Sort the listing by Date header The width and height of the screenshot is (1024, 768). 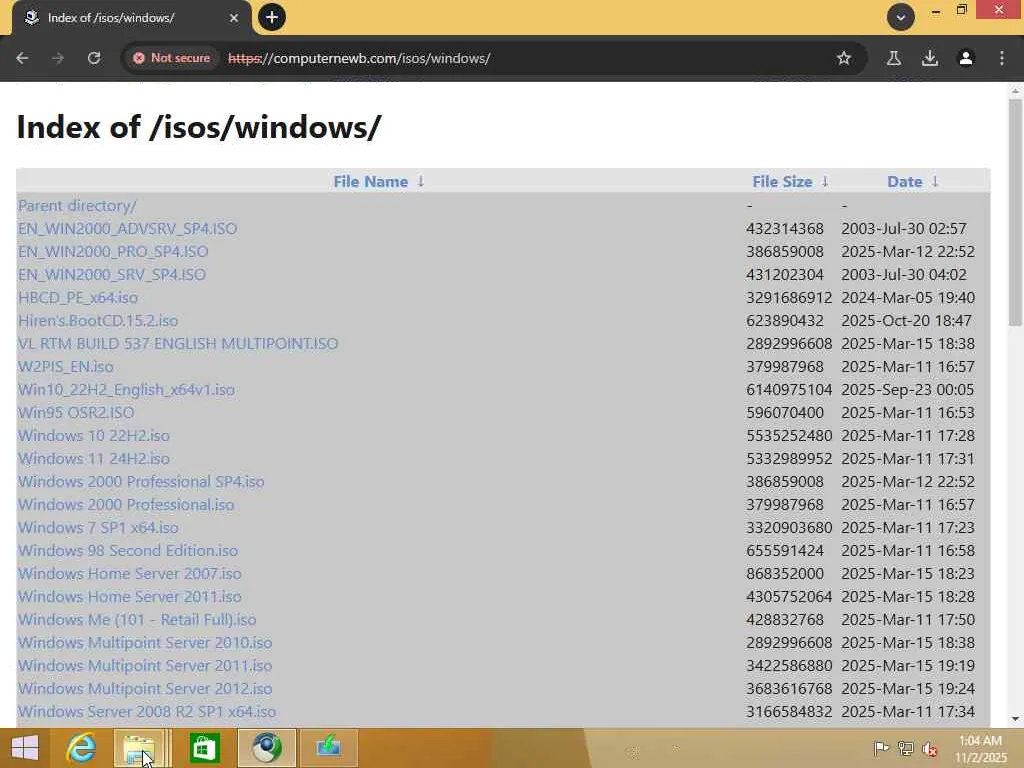pos(904,182)
